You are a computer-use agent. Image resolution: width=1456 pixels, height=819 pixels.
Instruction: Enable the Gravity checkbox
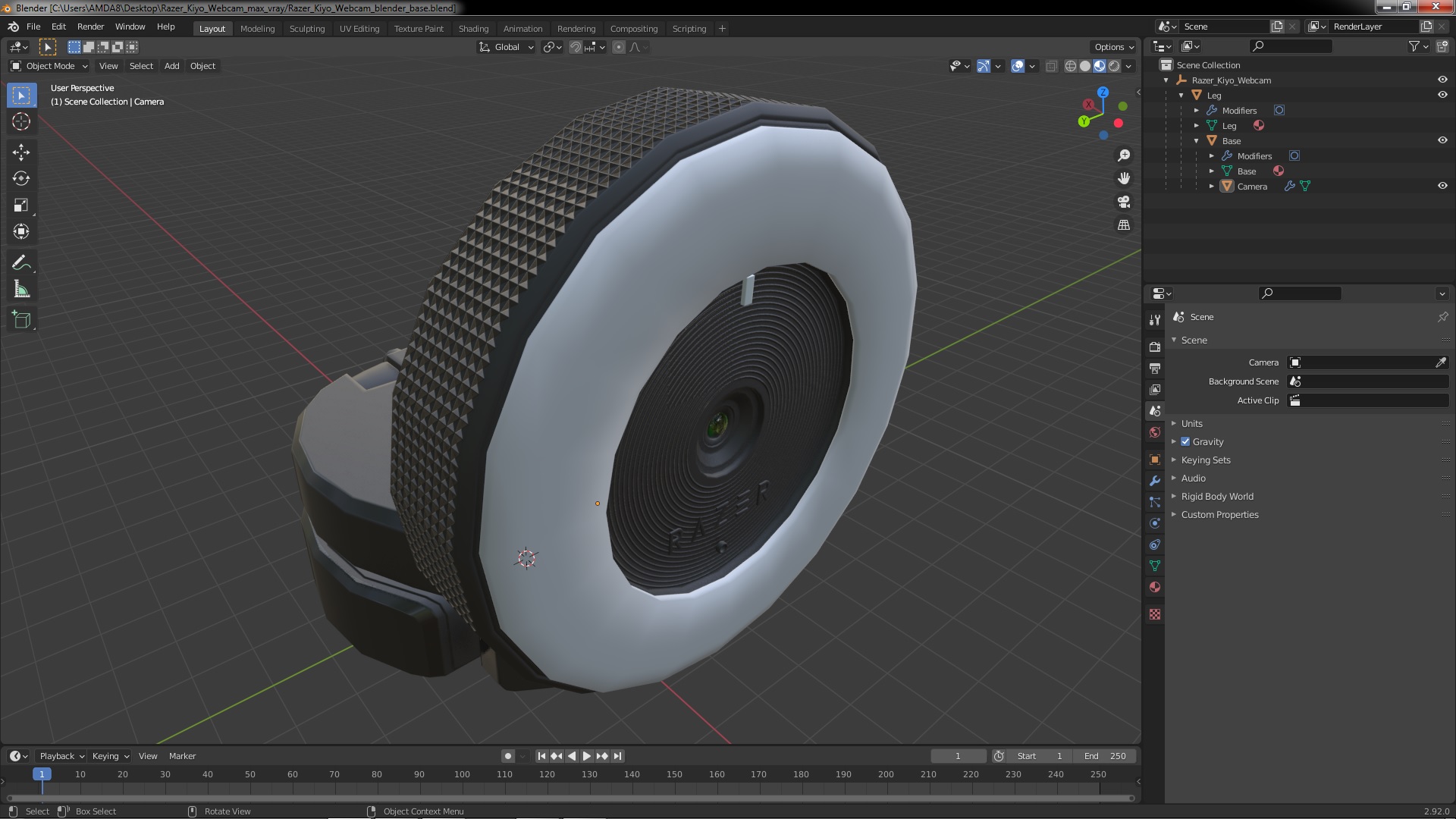(1185, 441)
